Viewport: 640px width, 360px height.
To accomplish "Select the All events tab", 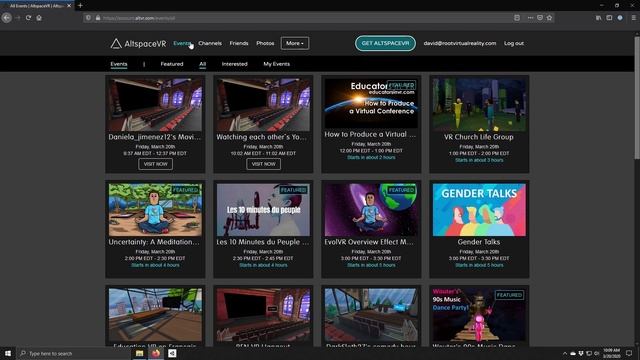I will (202, 64).
